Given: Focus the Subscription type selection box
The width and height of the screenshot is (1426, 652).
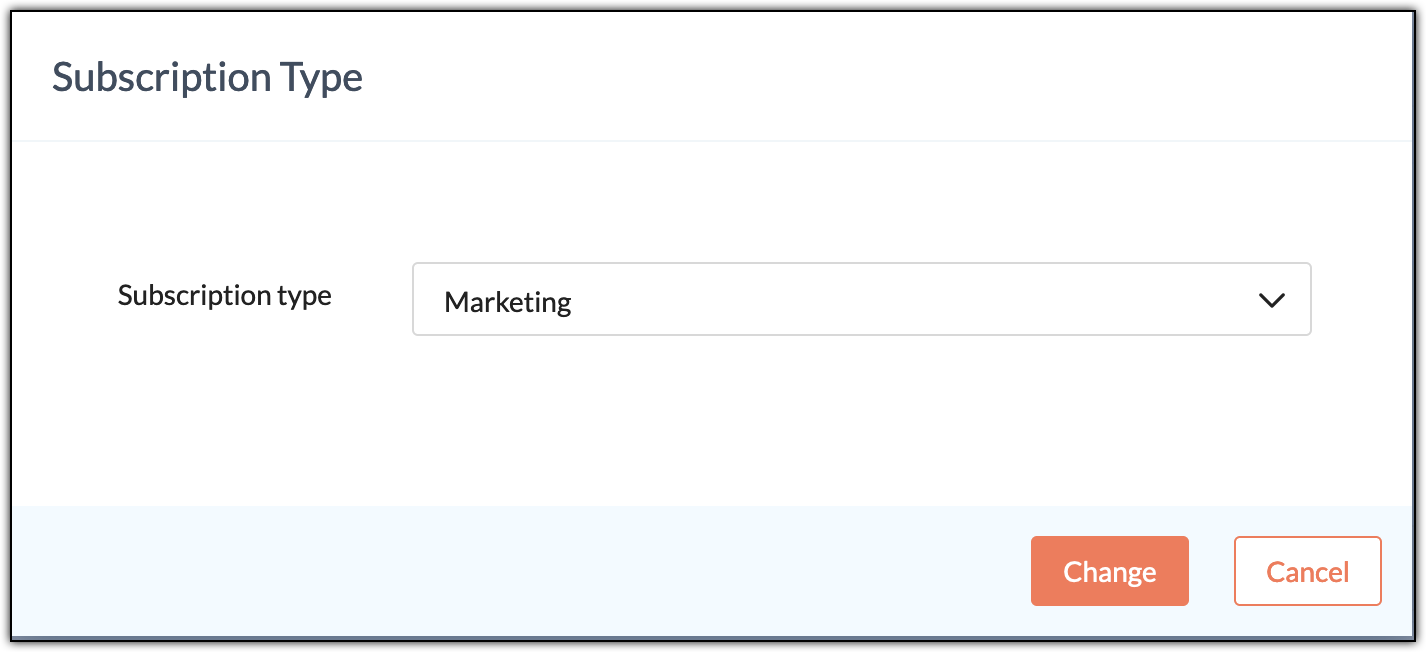Looking at the screenshot, I should (x=861, y=299).
